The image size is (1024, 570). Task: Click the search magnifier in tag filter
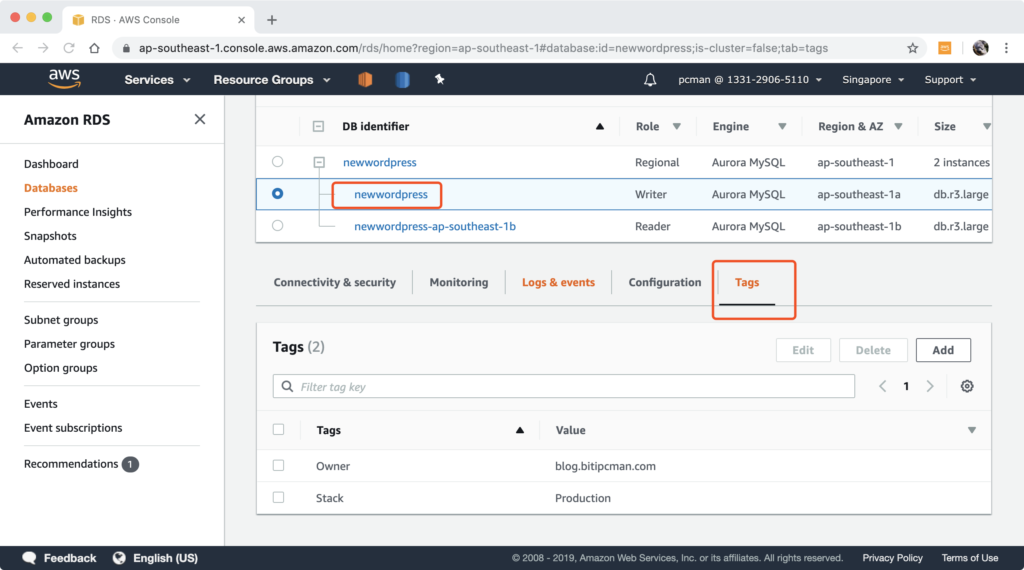(287, 387)
